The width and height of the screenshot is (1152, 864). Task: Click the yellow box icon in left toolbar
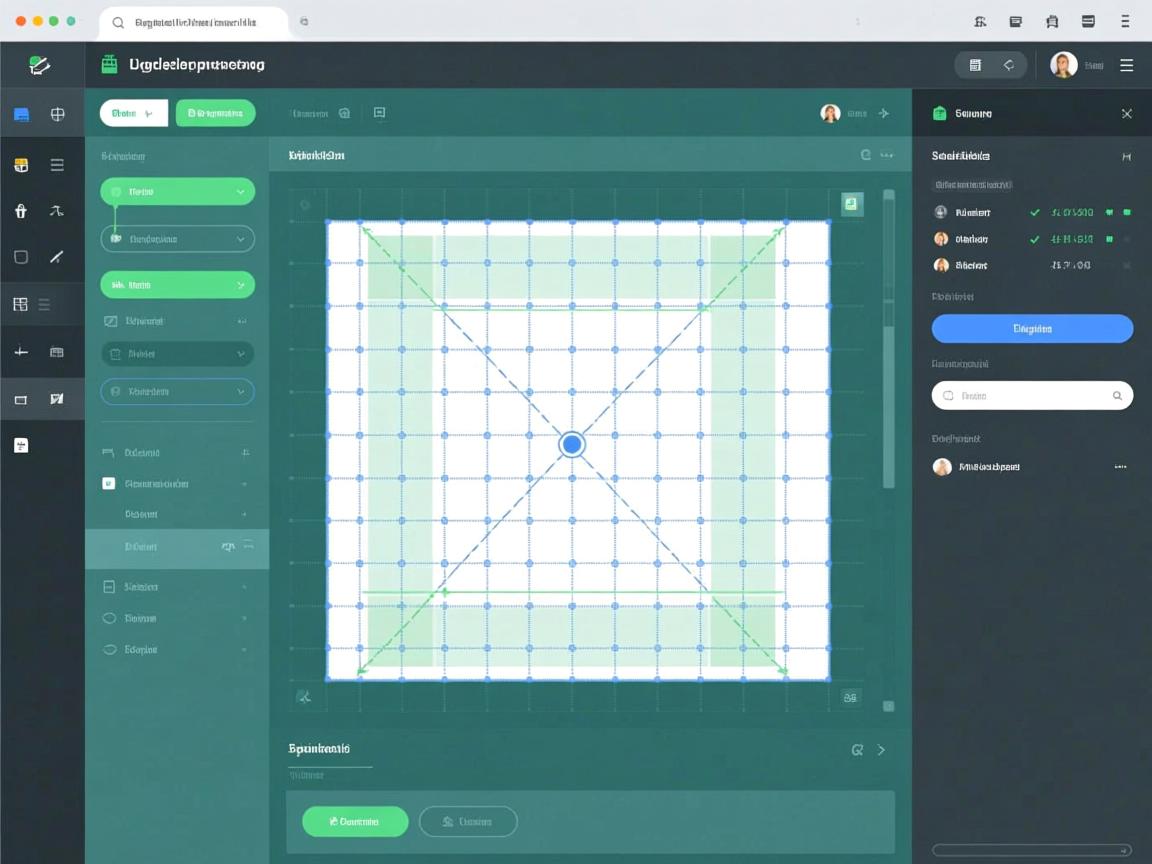(21, 165)
